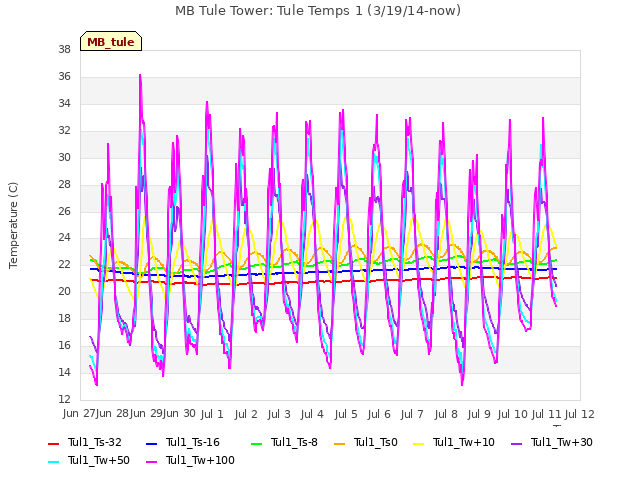Image resolution: width=640 pixels, height=480 pixels.
Task: Click the Jul 2 x-axis date
Action: click(246, 414)
